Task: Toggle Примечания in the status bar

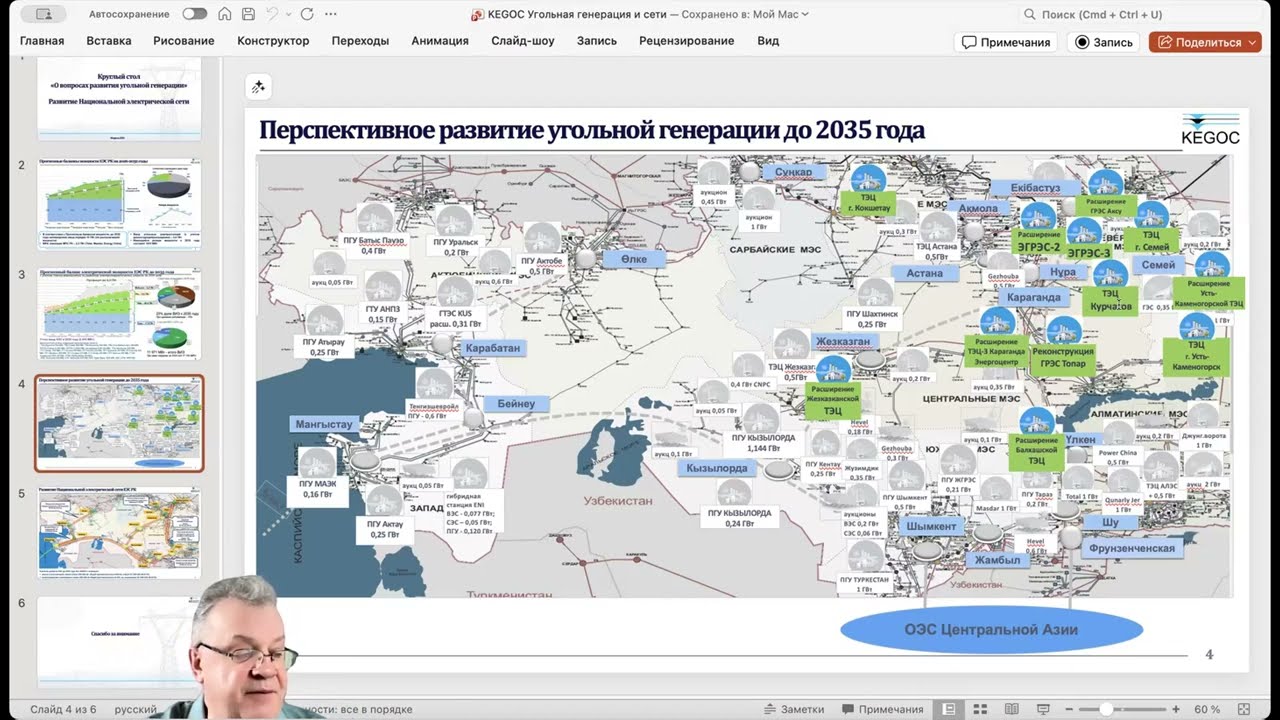Action: coord(881,709)
